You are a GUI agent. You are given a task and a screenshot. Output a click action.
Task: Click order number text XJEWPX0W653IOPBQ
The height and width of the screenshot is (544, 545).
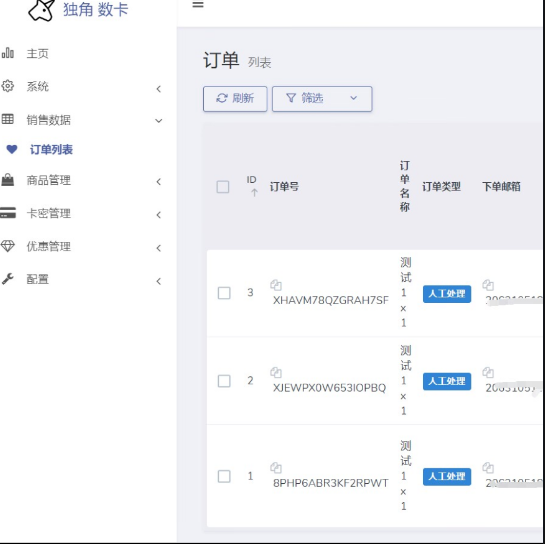tap(330, 388)
